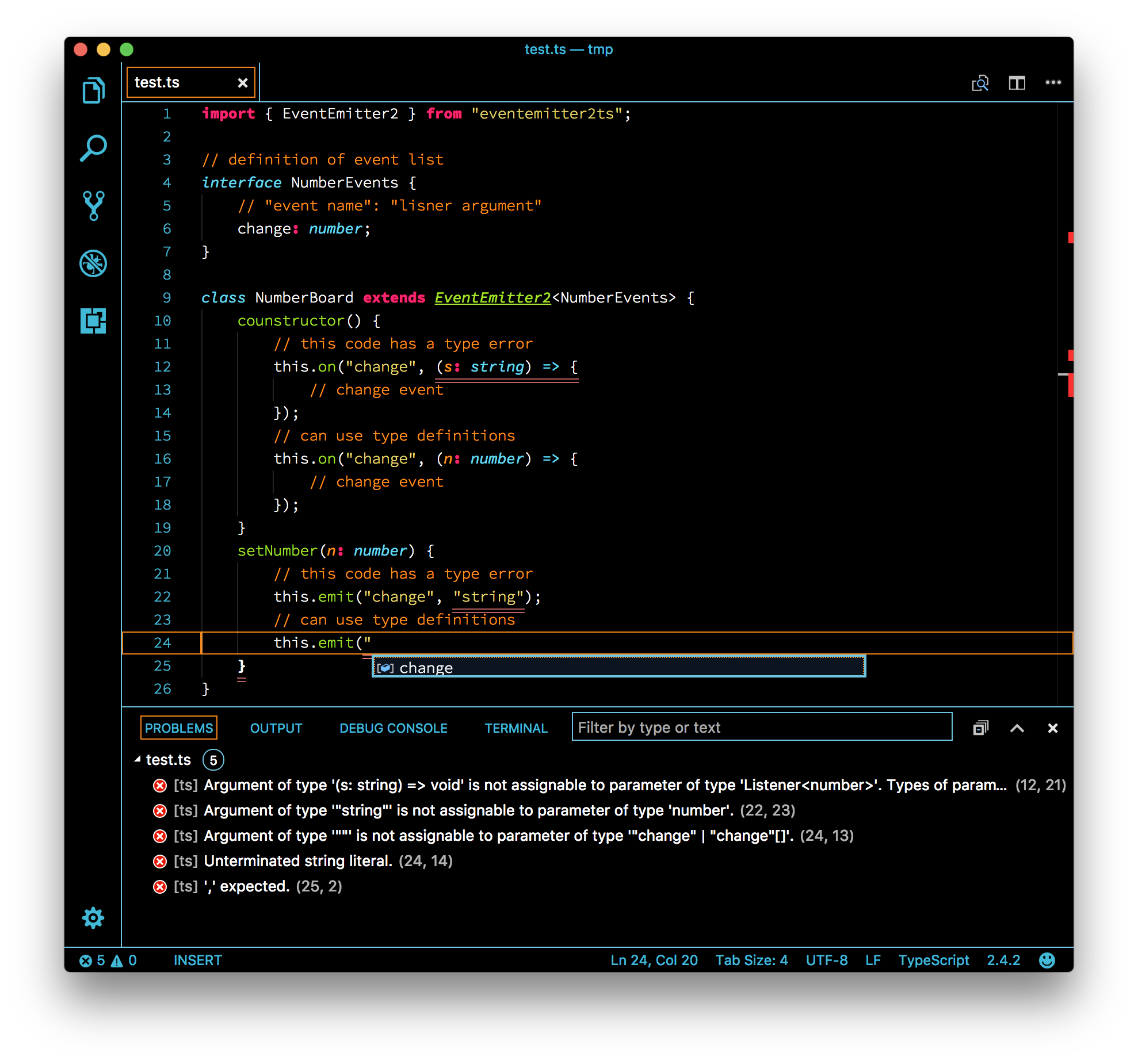Split the editor with layout icon

click(x=1017, y=83)
